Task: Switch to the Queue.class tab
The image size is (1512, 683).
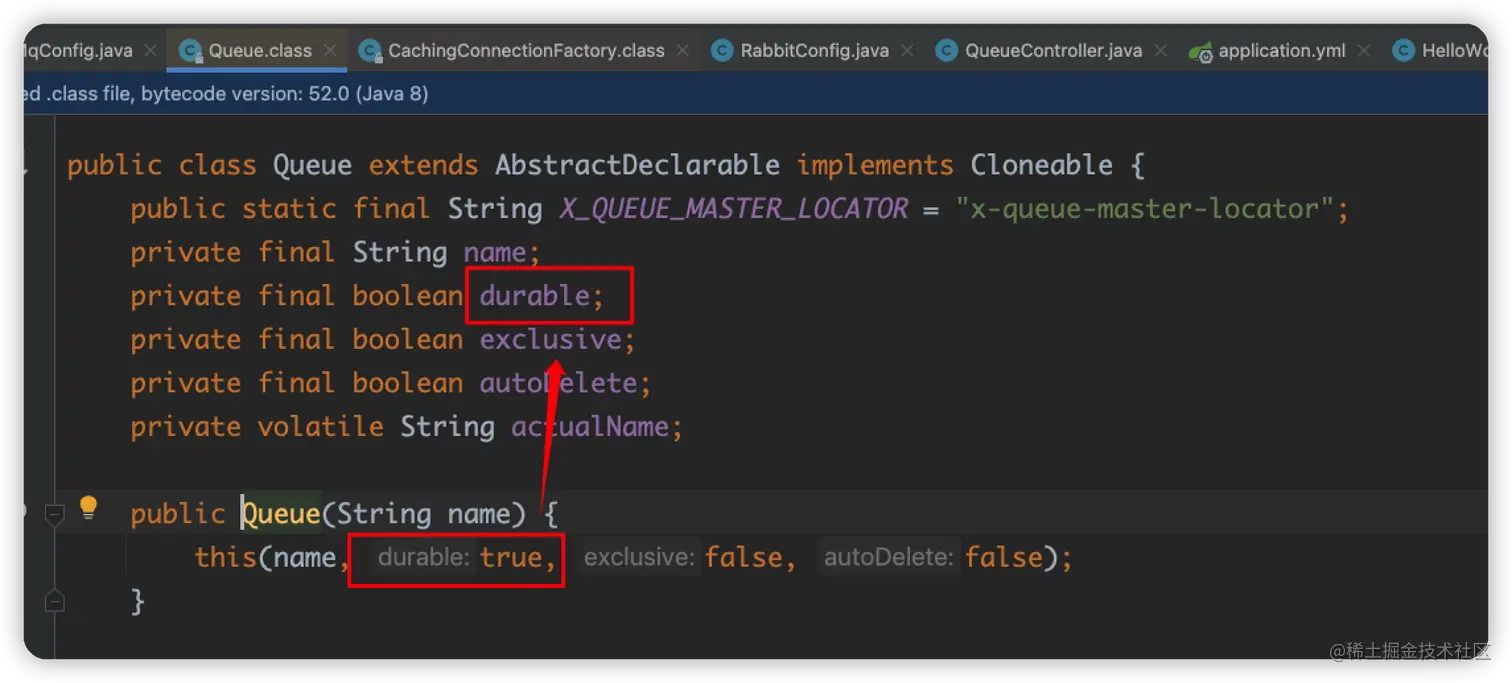Action: [x=260, y=51]
